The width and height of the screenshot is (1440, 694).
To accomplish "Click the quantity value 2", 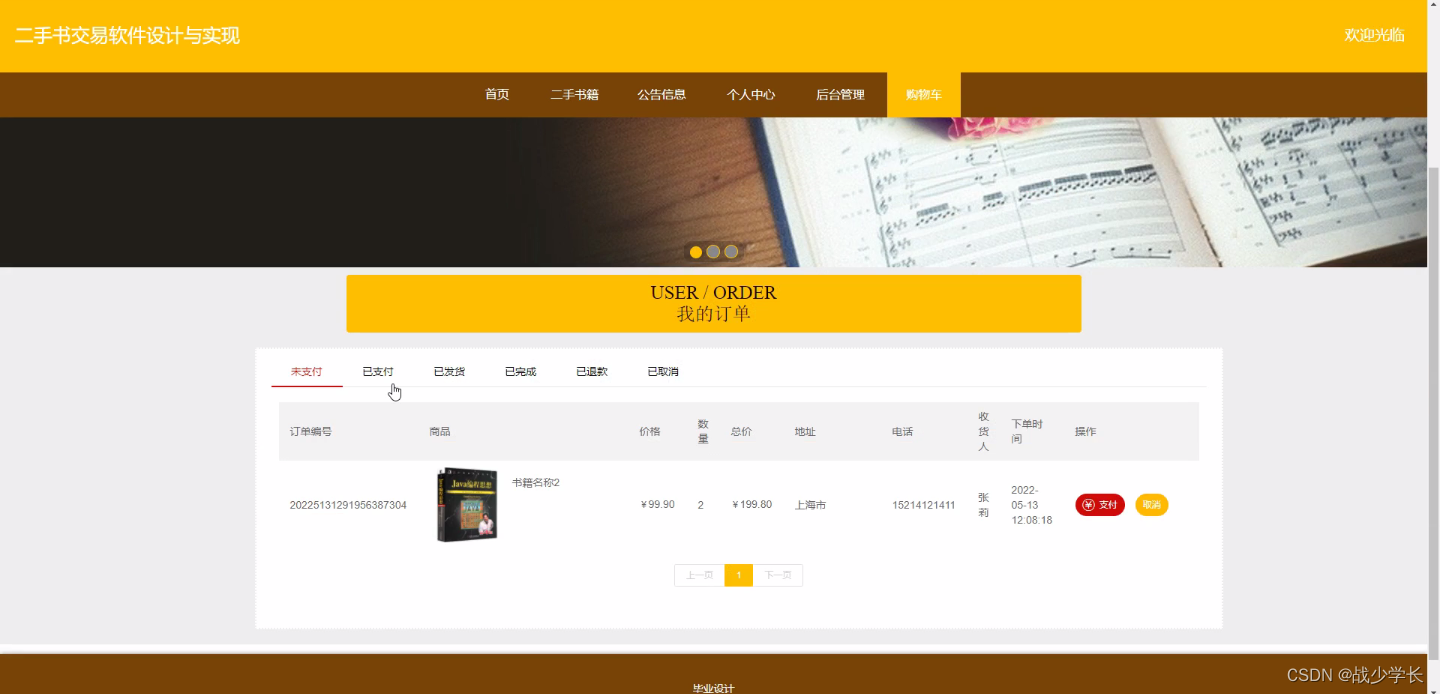I will (700, 505).
